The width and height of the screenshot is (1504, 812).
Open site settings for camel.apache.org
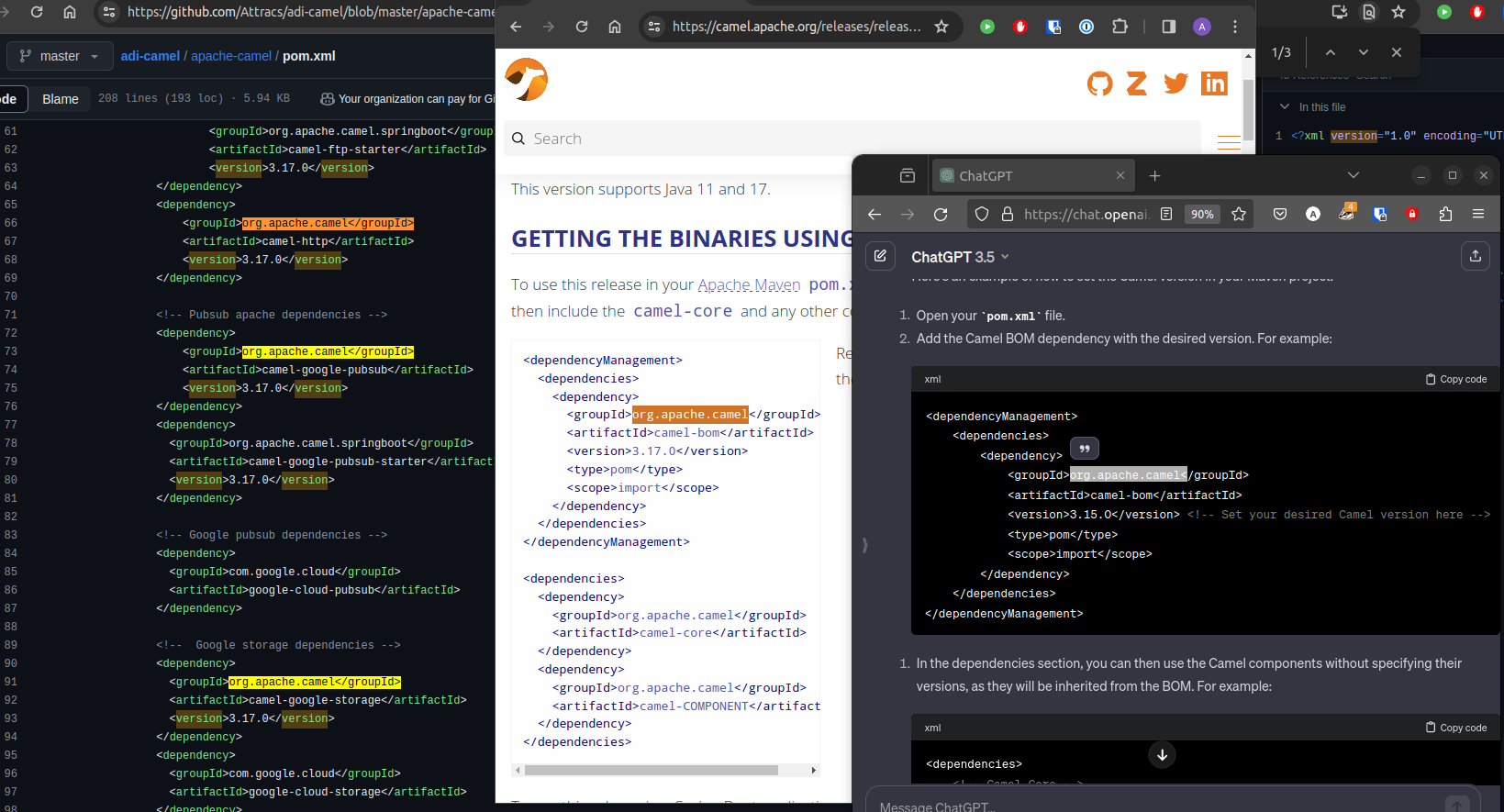click(654, 27)
